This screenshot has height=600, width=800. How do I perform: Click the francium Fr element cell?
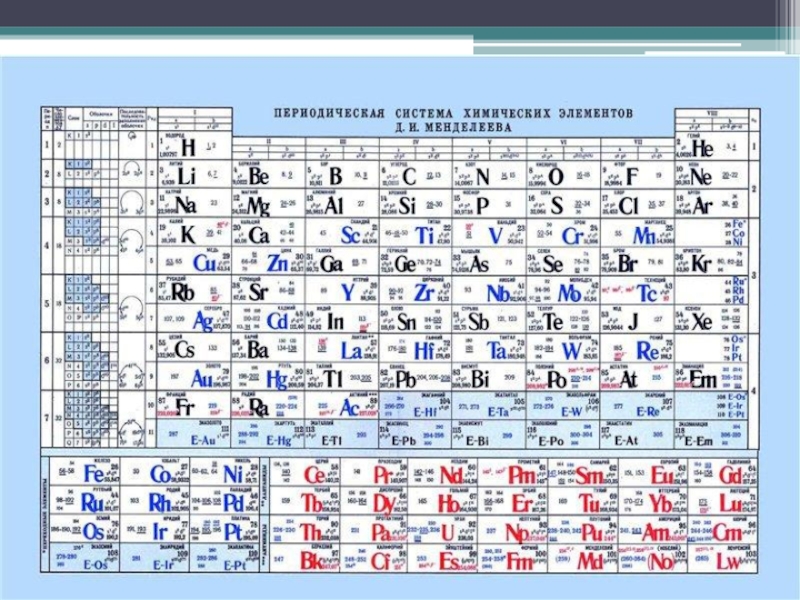click(185, 409)
